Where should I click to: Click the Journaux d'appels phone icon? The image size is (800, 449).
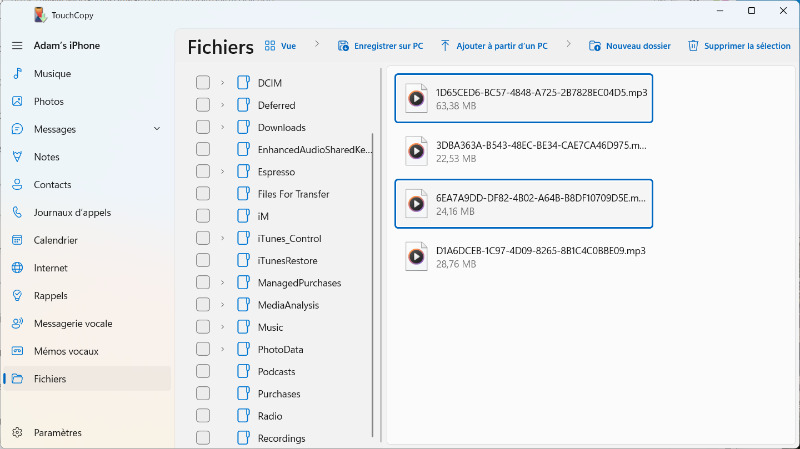17,213
